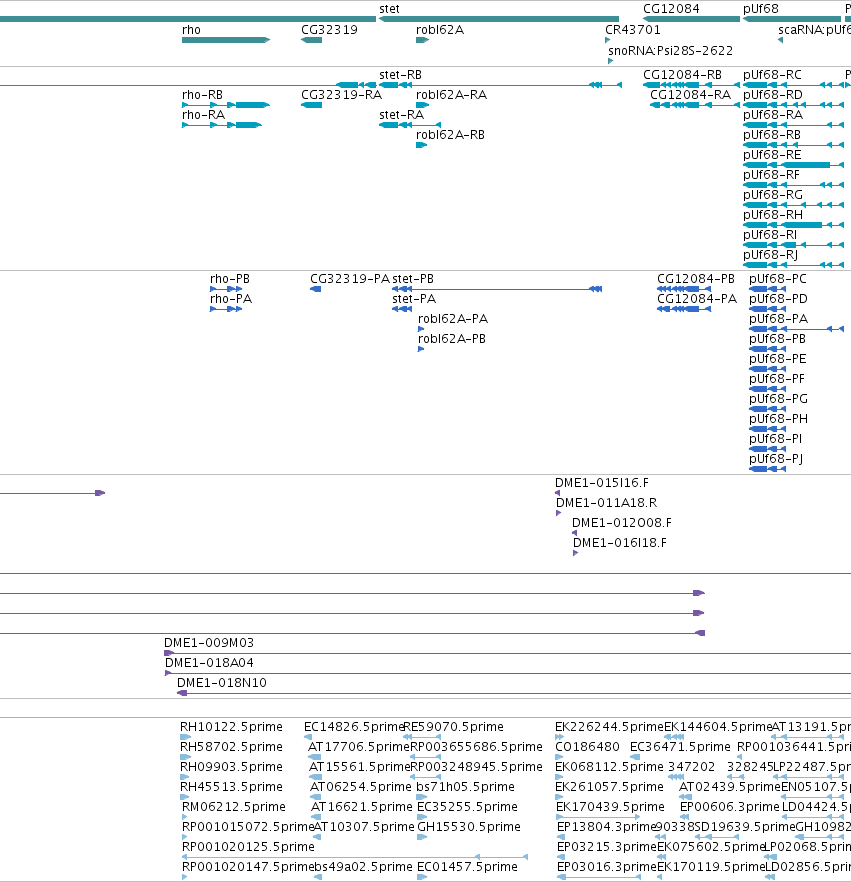851x882 pixels.
Task: Click the CG32319-RA transcript label
Action: [x=341, y=95]
